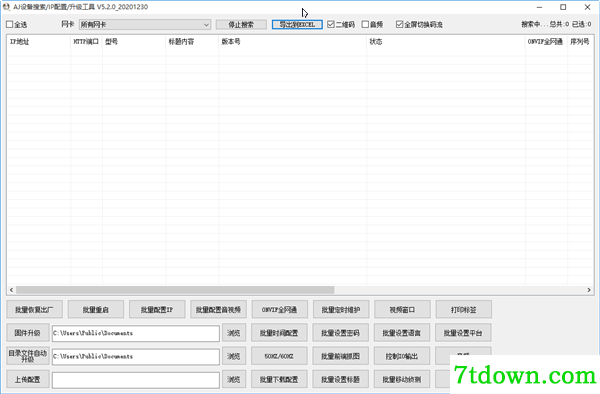Click the 上传配置 button
Viewport: 600px width, 394px height.
pyautogui.click(x=28, y=379)
